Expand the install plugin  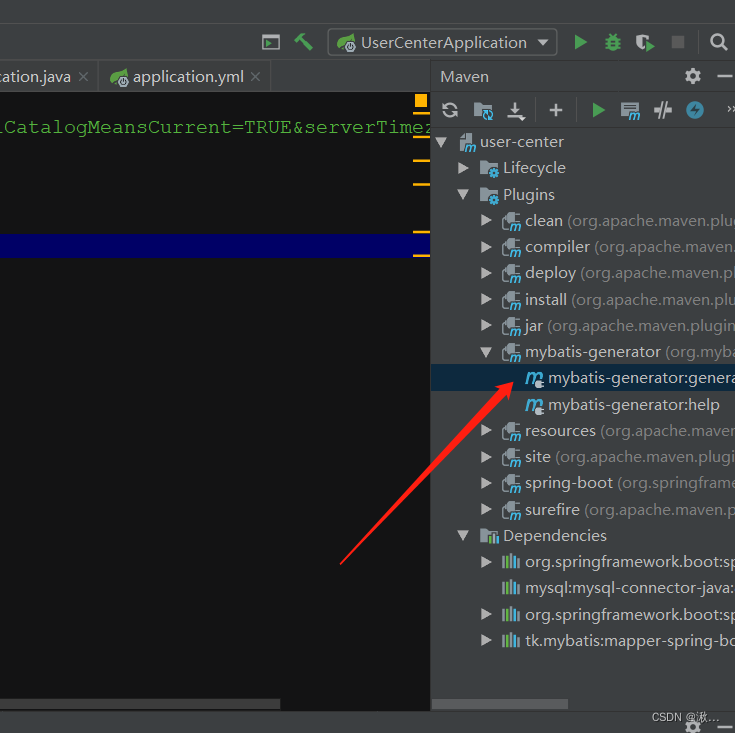tap(486, 299)
